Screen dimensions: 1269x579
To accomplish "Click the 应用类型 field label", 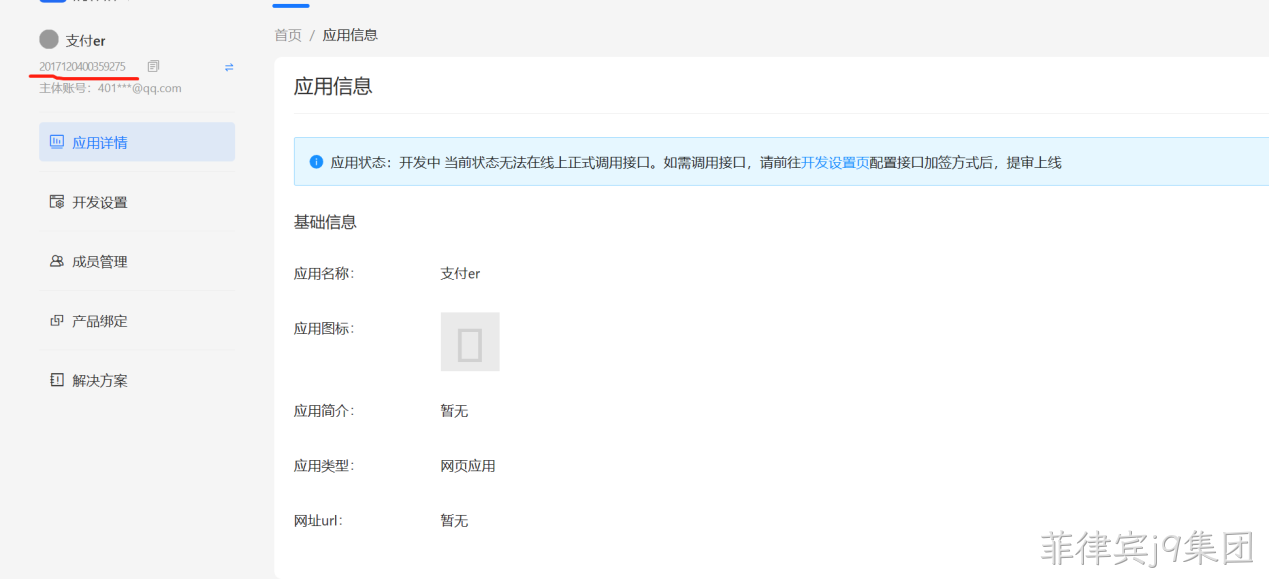I will pyautogui.click(x=324, y=466).
